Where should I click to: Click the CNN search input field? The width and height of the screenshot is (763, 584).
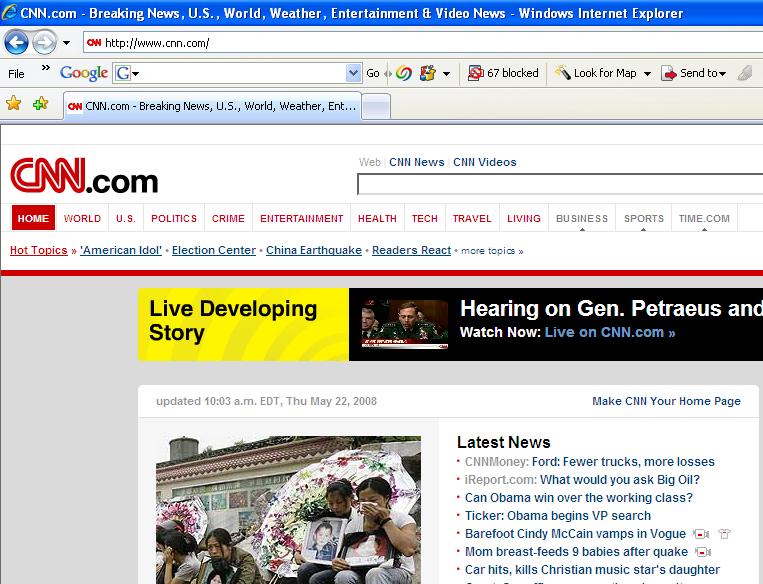[x=560, y=184]
